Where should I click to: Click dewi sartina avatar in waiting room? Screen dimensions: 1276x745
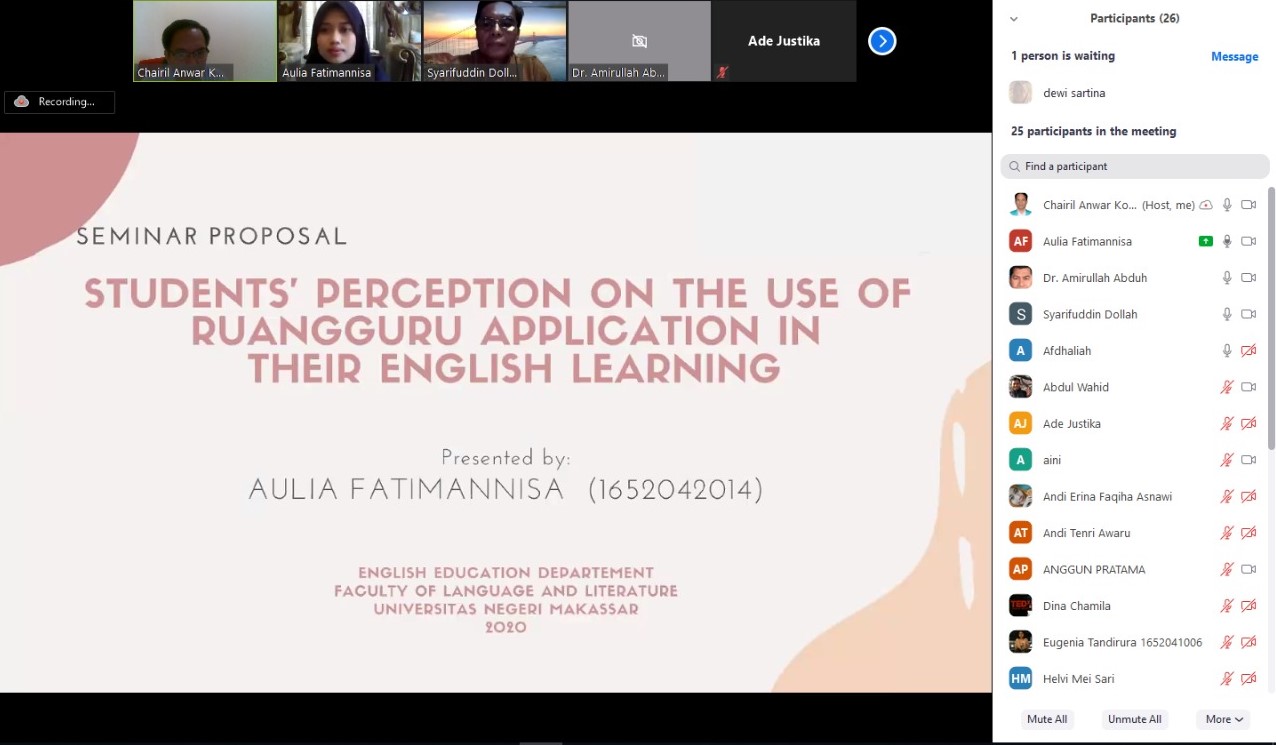coord(1020,93)
